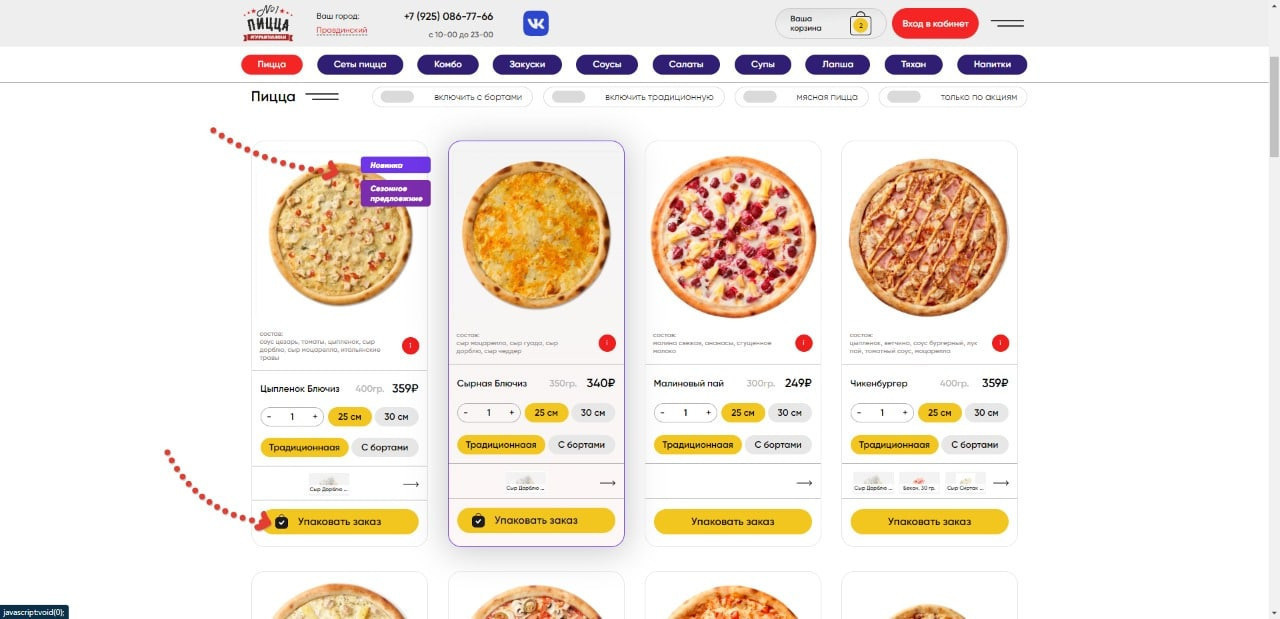Turn on 'только по акциям' toggle
Viewport: 1280px width, 619px height.
pyautogui.click(x=904, y=97)
